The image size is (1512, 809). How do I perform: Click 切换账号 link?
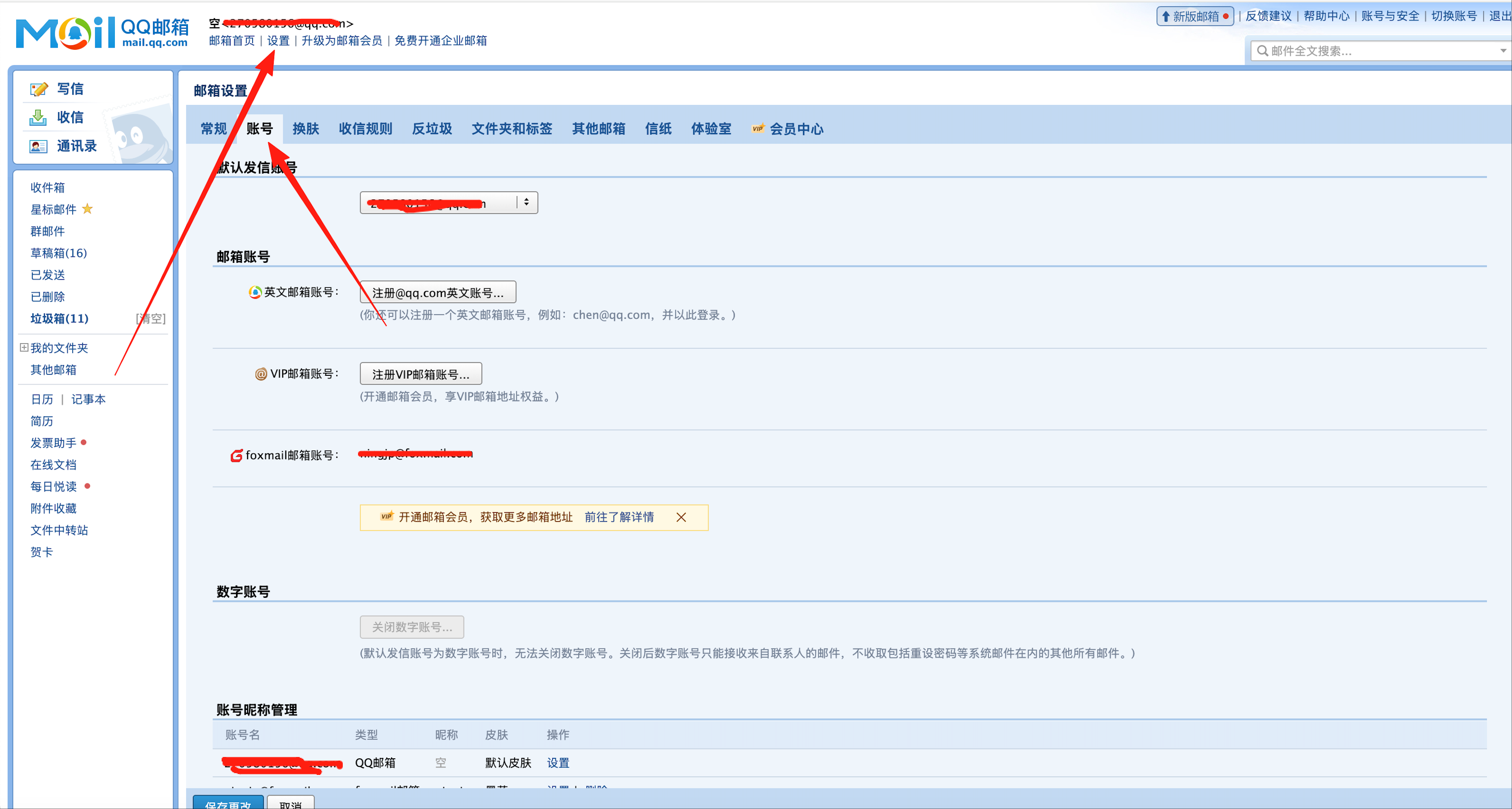click(x=1454, y=17)
